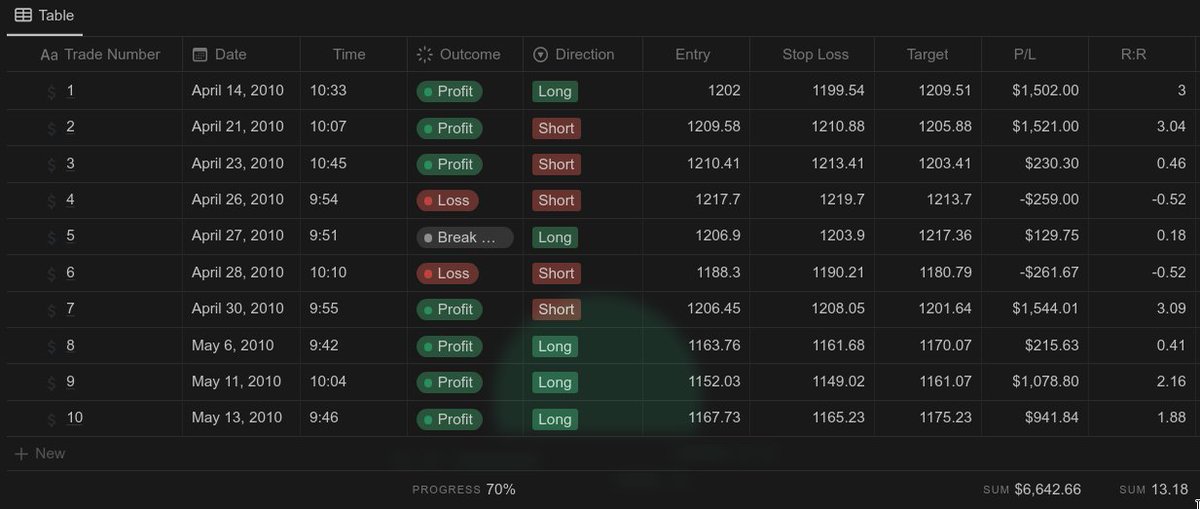Open the Direction column header
Viewport: 1200px width, 509px height.
tap(582, 54)
